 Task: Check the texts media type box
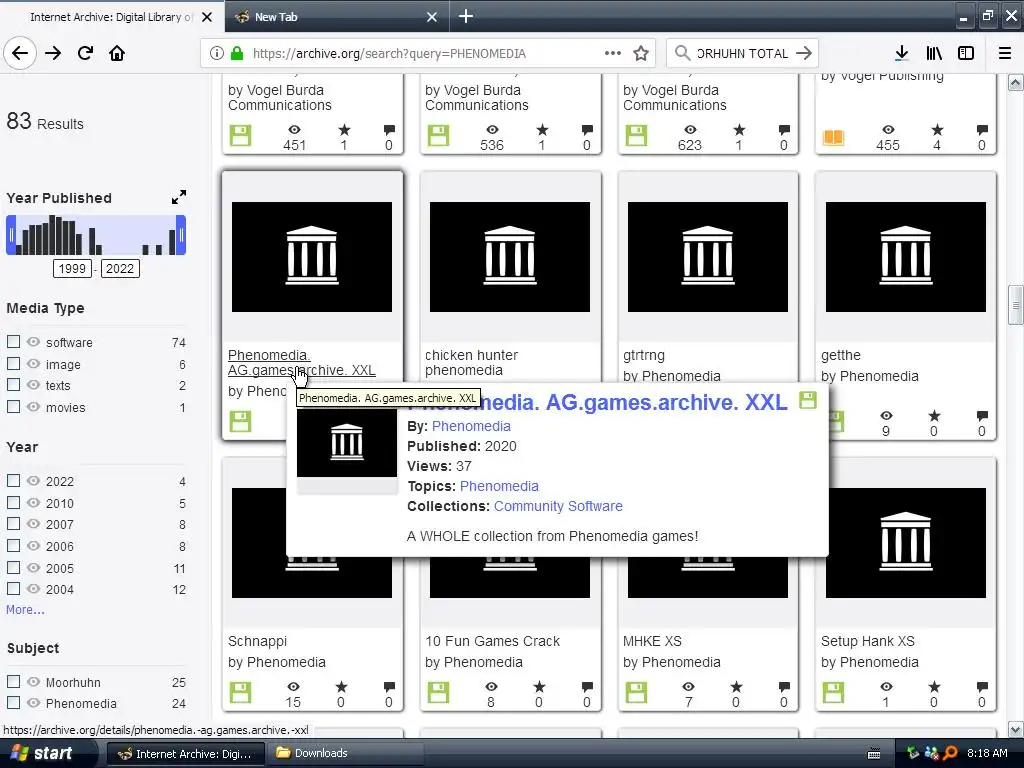[13, 385]
